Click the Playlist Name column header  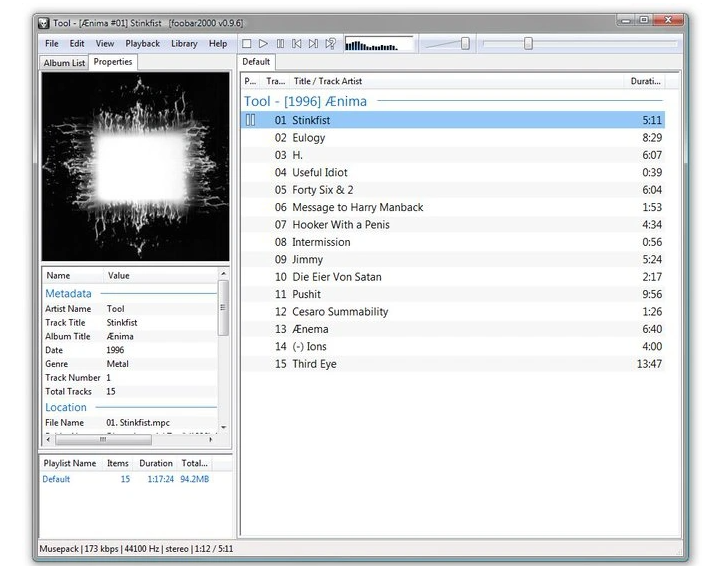coord(70,463)
